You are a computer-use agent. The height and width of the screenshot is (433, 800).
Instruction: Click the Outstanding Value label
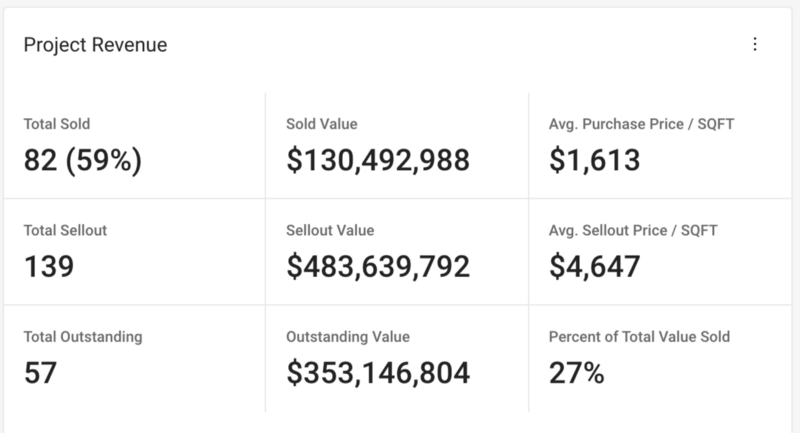(348, 337)
